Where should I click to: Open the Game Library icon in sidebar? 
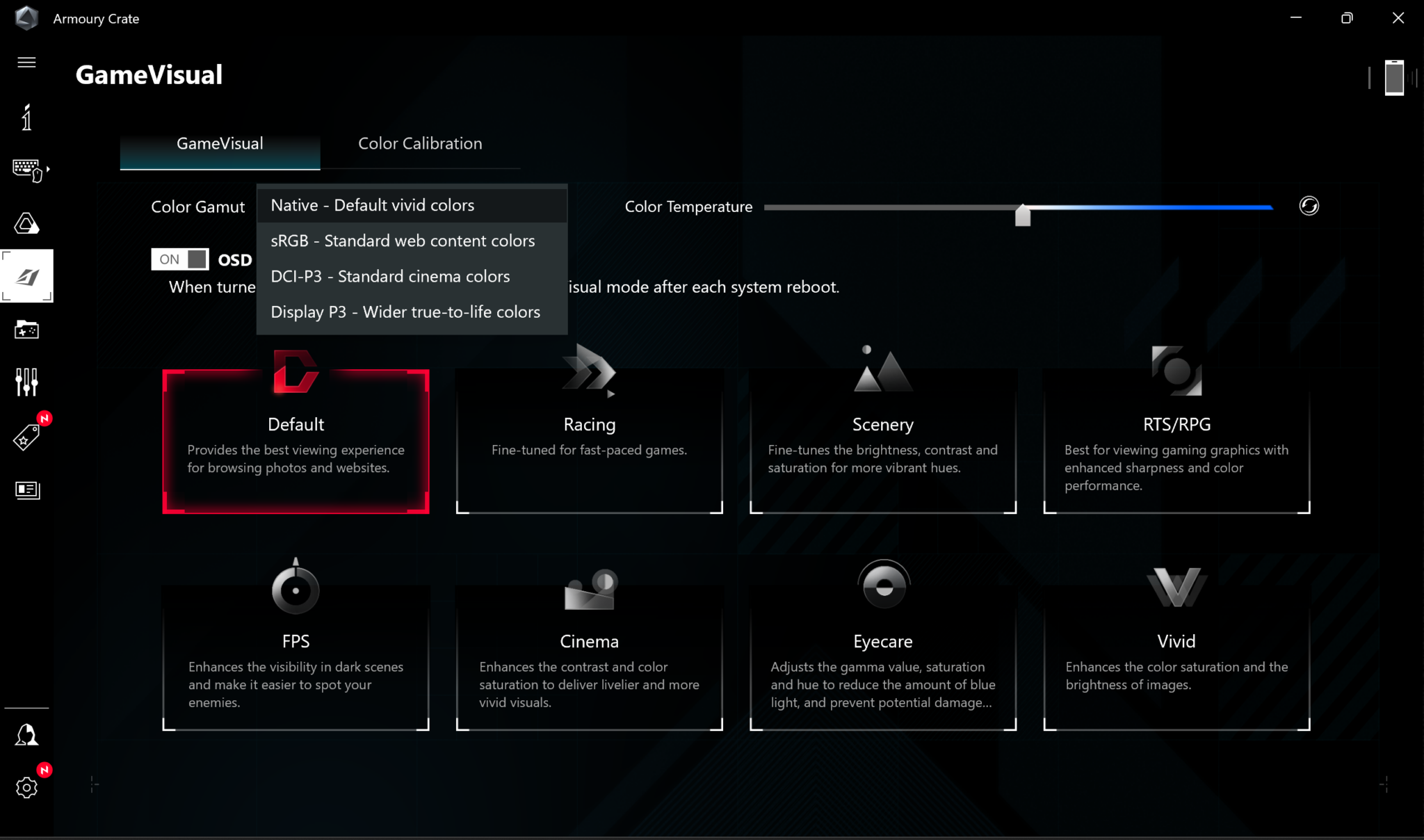coord(26,330)
